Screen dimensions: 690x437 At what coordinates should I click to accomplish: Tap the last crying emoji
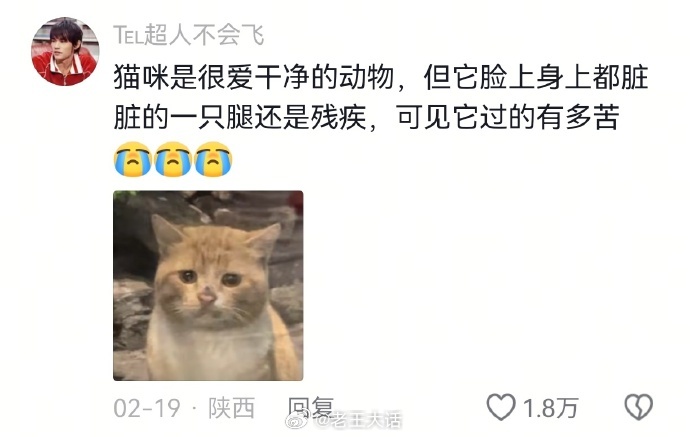click(213, 159)
